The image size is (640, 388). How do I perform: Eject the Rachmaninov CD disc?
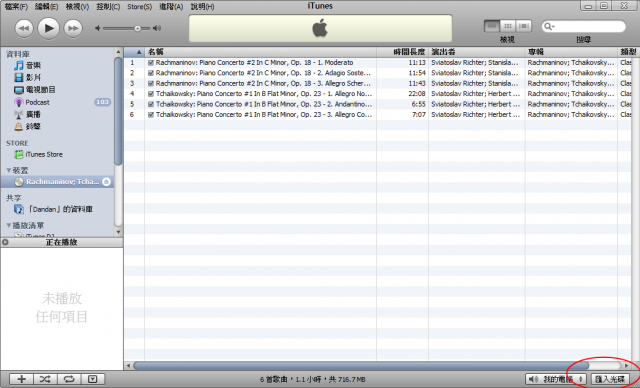click(x=107, y=182)
